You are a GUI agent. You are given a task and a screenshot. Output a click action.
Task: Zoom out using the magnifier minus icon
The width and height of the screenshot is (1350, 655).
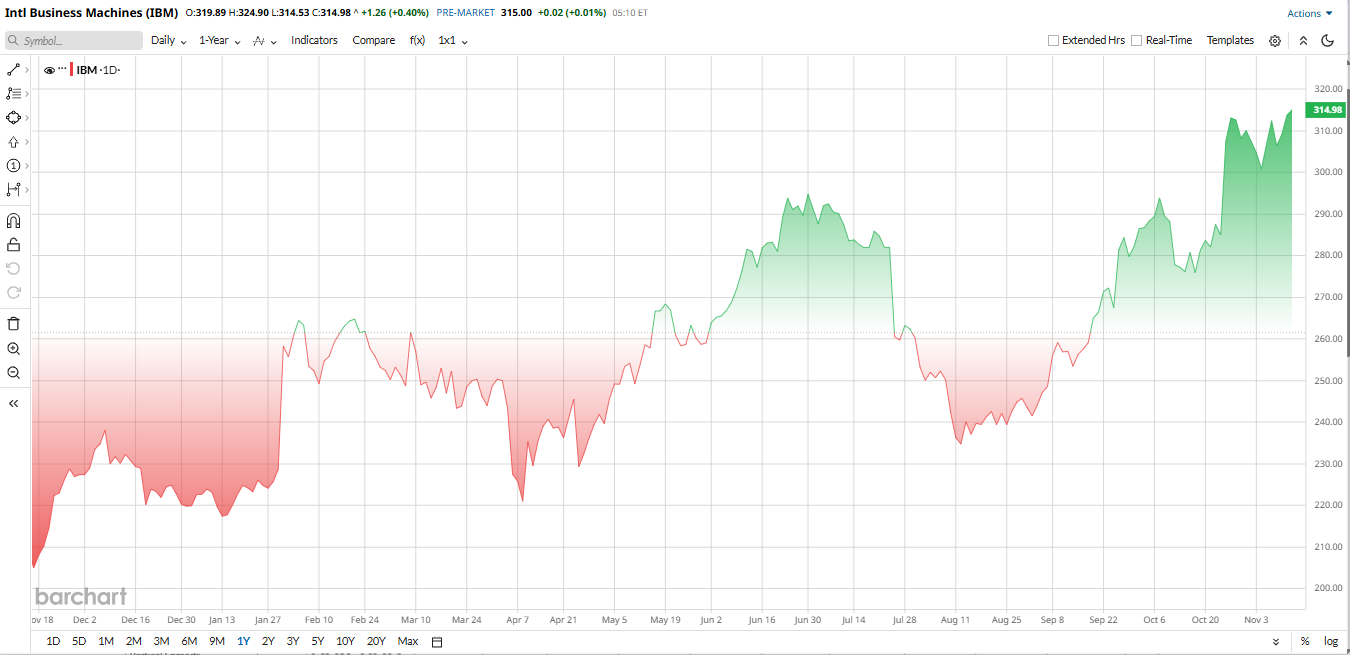coord(13,373)
